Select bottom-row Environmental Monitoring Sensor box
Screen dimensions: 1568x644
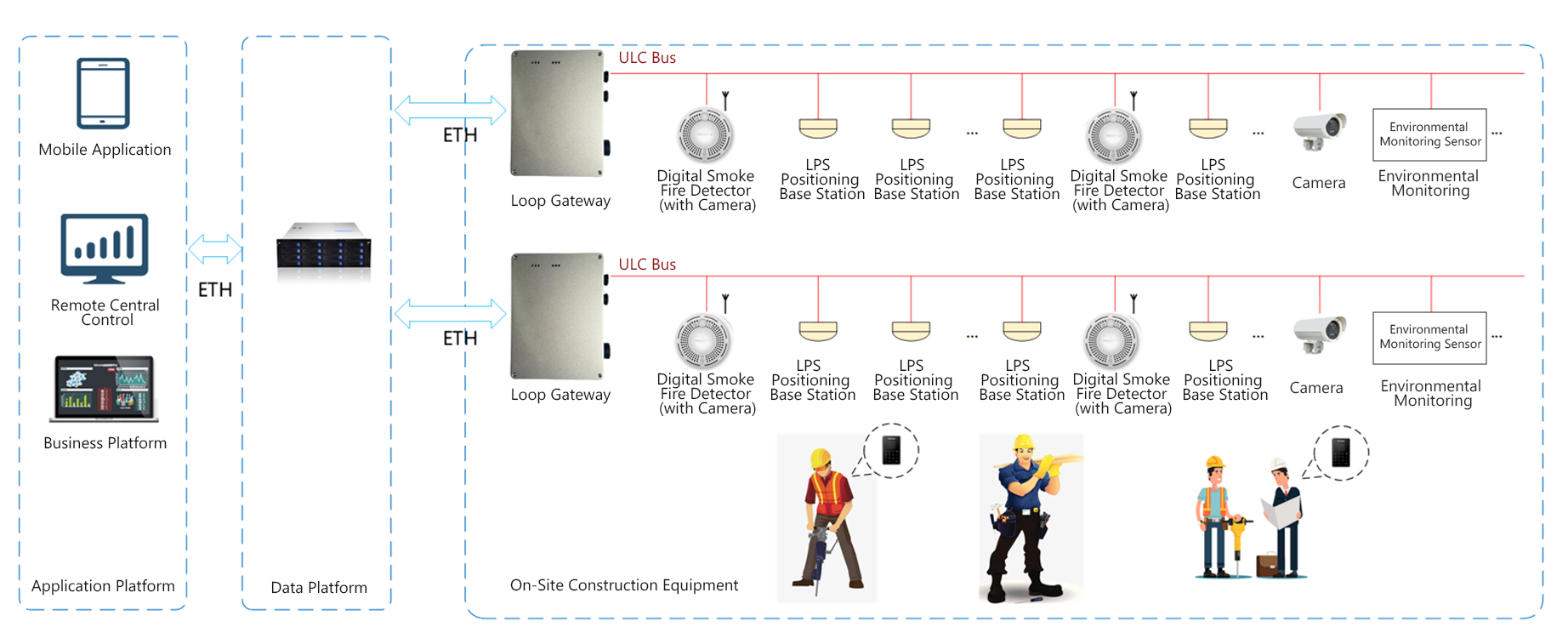pos(1429,338)
